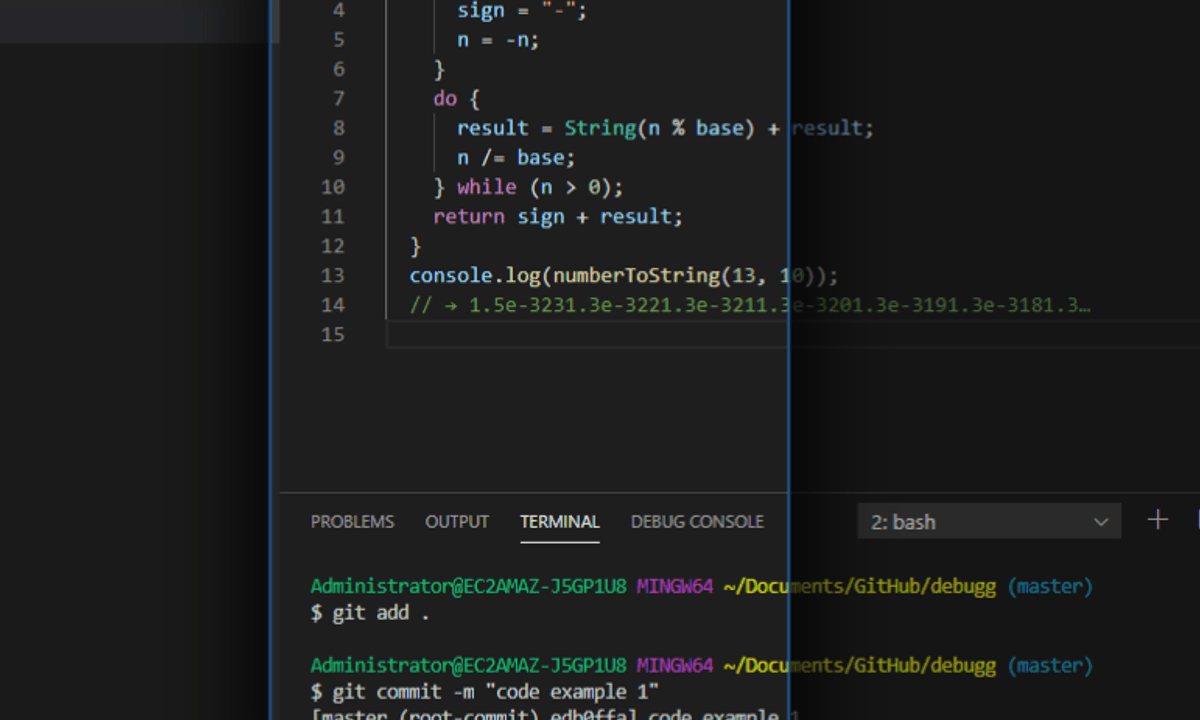Click 'n = -n;' on line 5
This screenshot has width=1200, height=720.
tap(498, 40)
